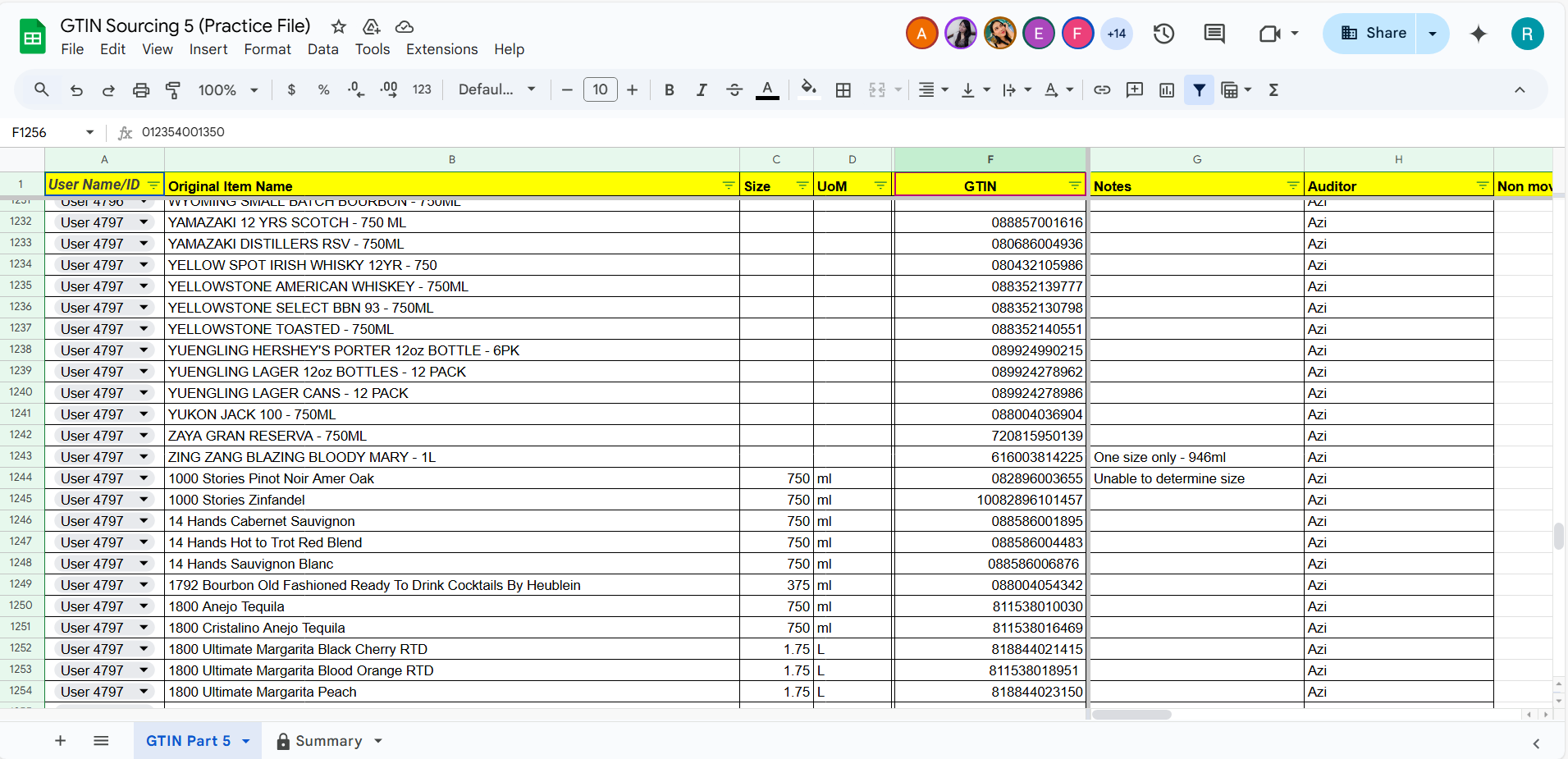This screenshot has width=1568, height=759.
Task: Open Share options dropdown arrow
Action: (1433, 34)
